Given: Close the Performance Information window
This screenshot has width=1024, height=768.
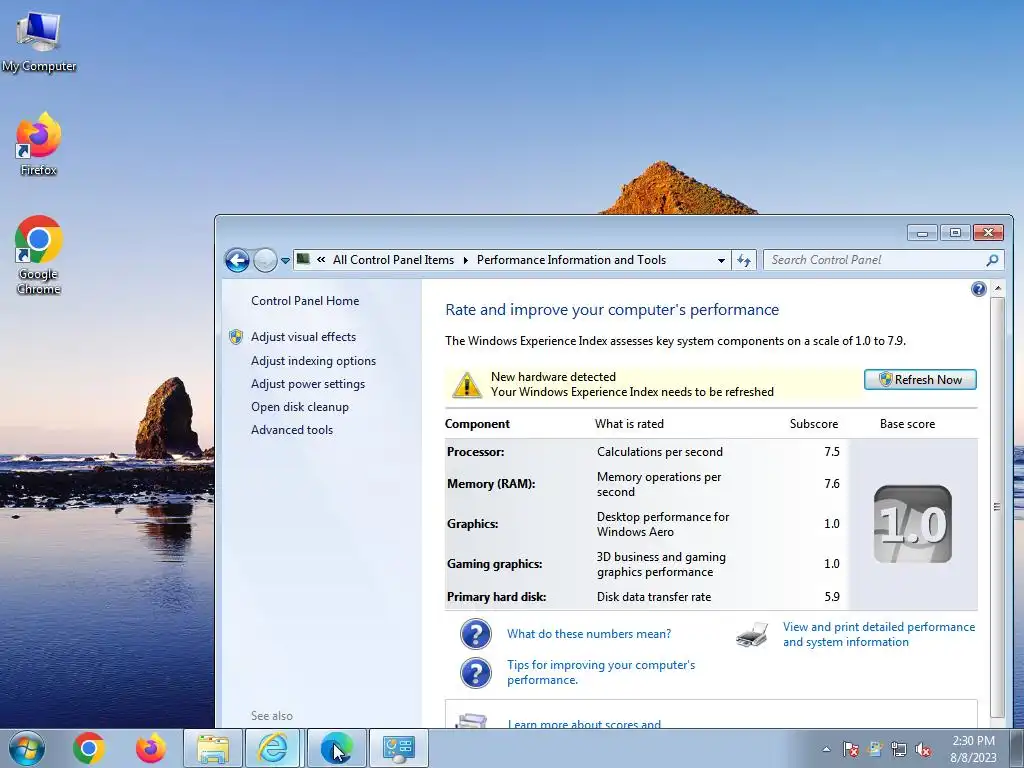Looking at the screenshot, I should 988,232.
